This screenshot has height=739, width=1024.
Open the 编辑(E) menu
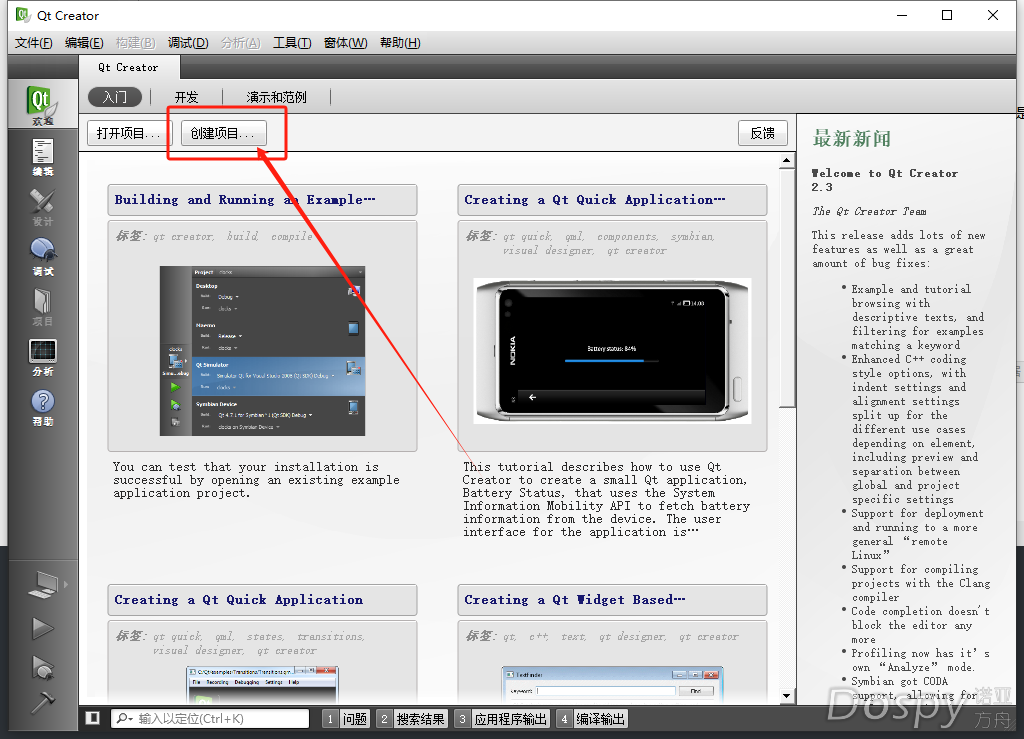(84, 43)
